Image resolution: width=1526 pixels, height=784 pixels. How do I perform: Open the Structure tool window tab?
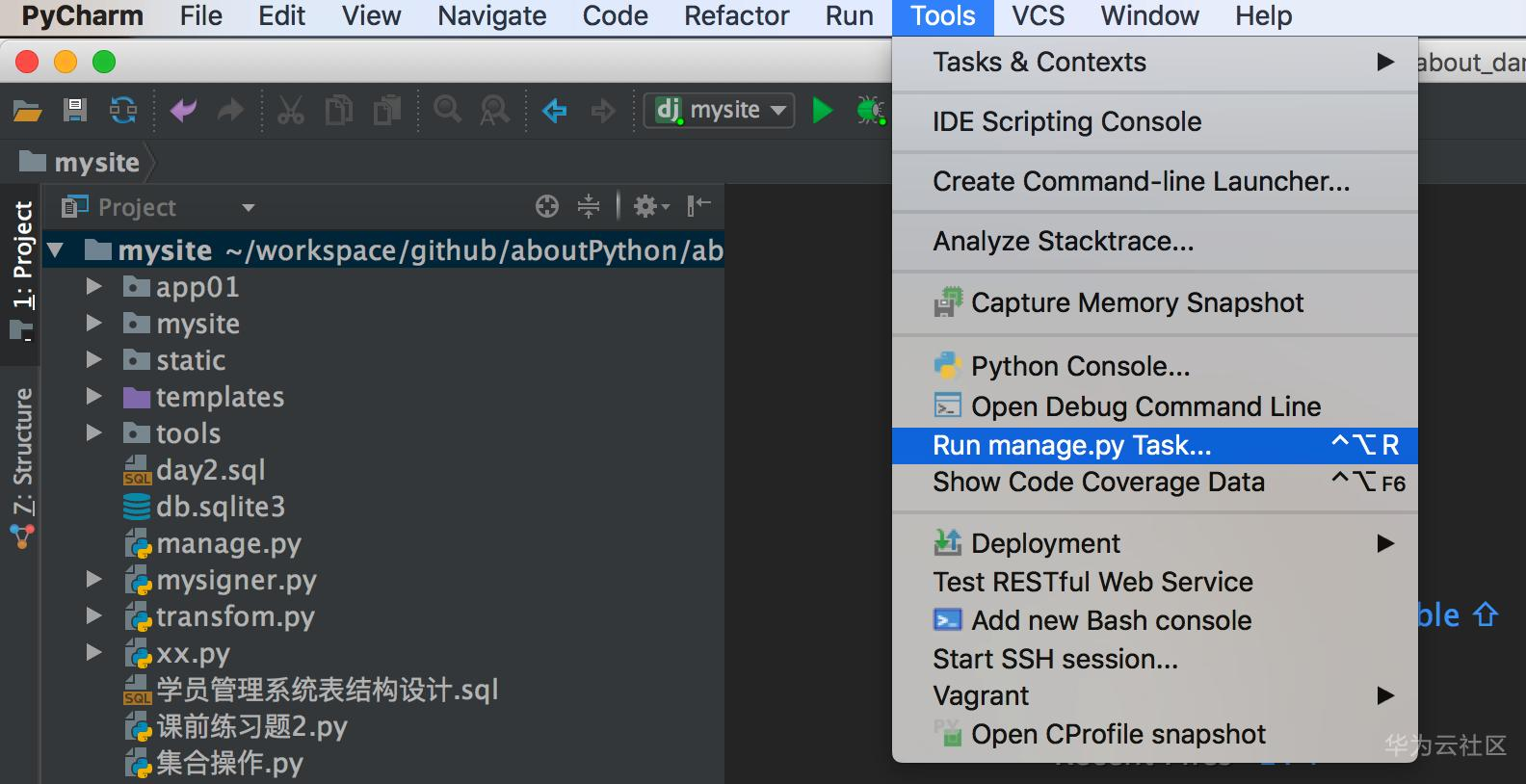coord(22,453)
